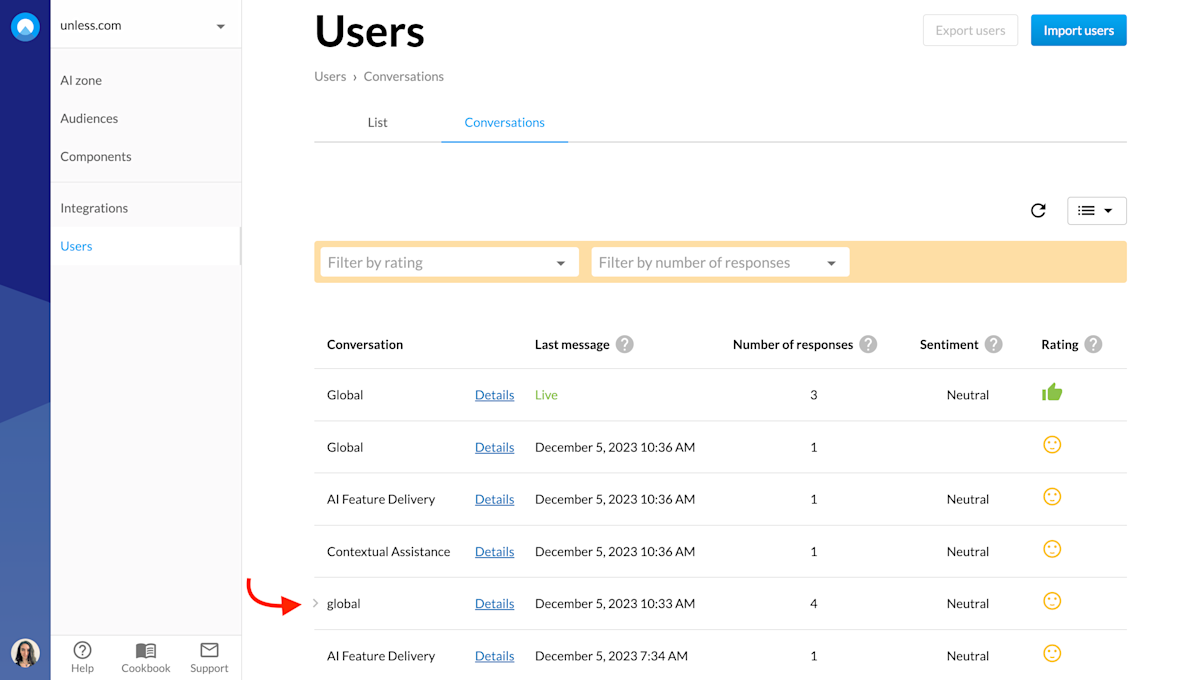Open Number of responses help tooltip

point(868,344)
